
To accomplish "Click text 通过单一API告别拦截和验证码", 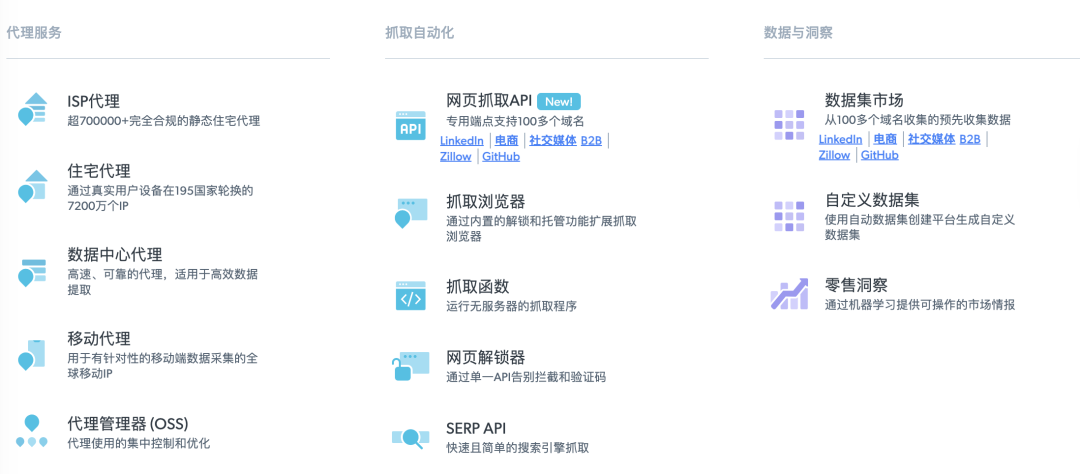I will tap(526, 377).
